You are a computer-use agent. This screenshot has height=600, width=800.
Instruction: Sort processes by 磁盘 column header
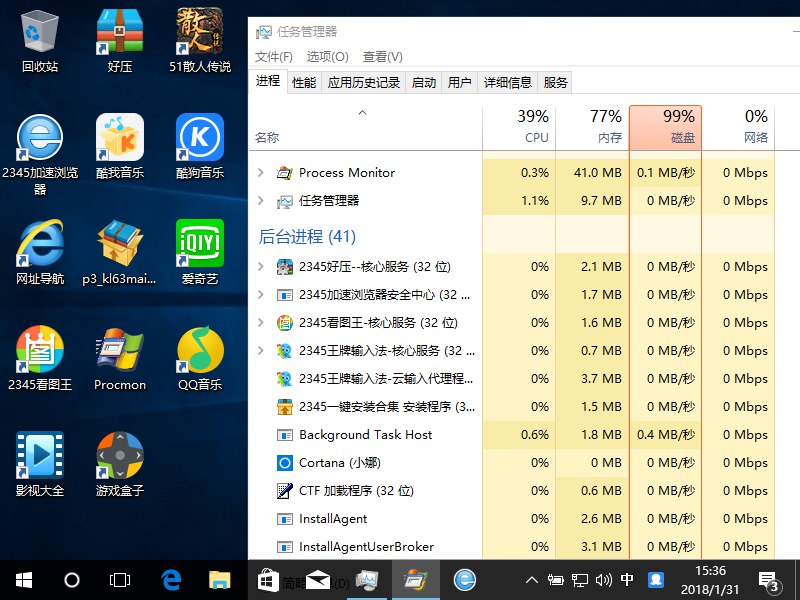point(665,128)
